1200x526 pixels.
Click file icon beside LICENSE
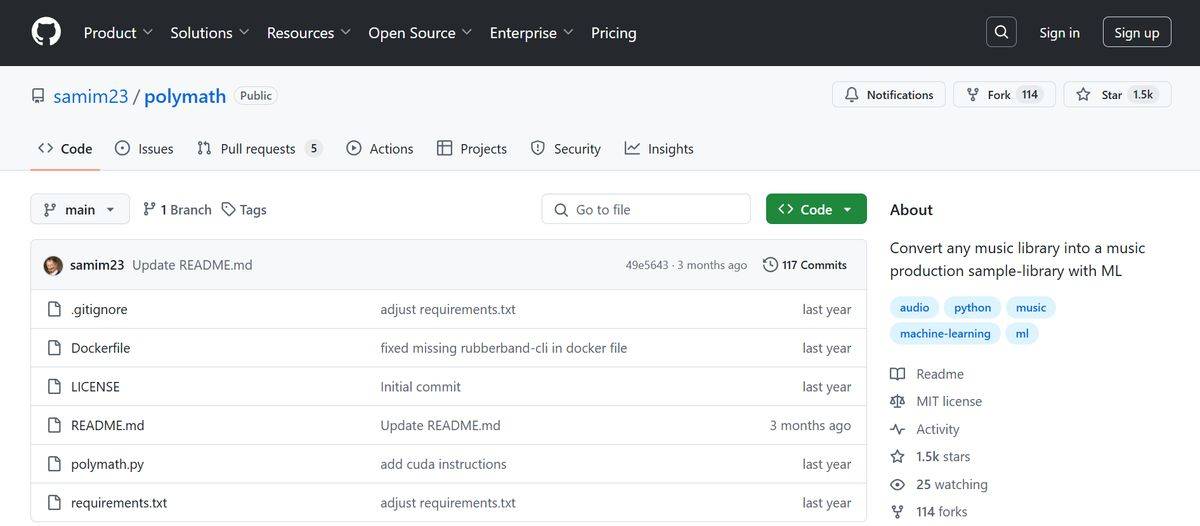click(x=54, y=387)
